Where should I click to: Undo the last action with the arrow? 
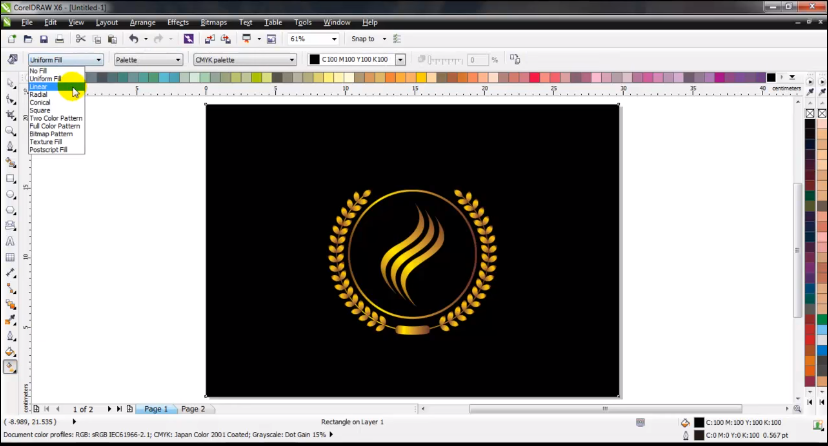coord(134,39)
